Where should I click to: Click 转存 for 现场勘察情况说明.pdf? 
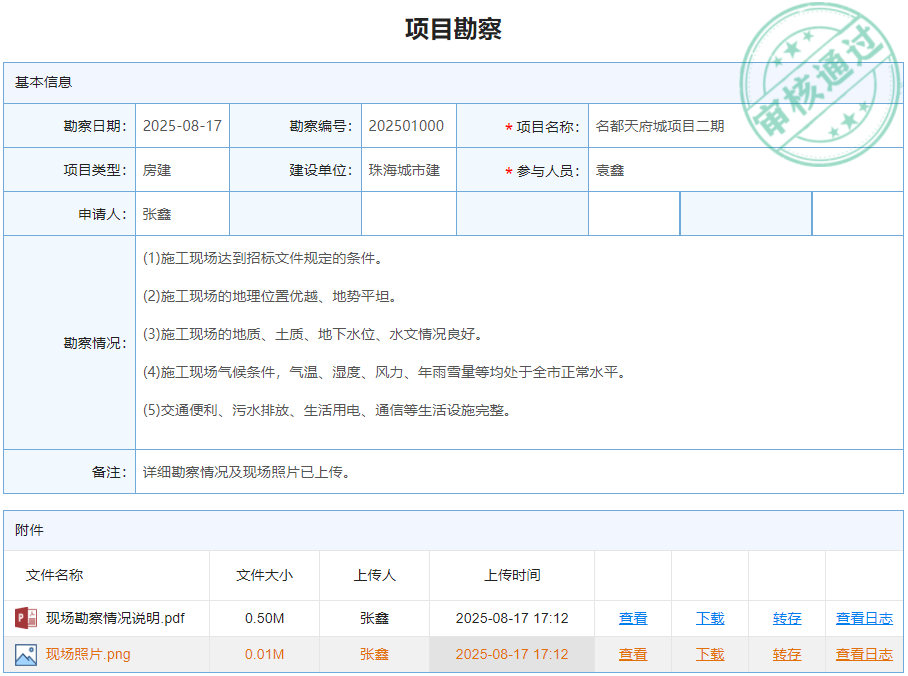coord(787,619)
